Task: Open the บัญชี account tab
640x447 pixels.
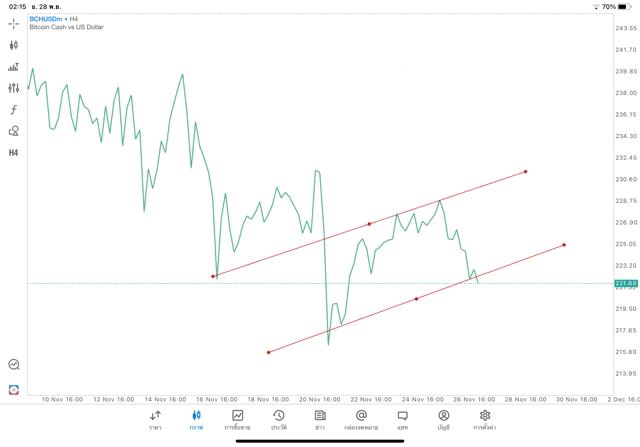Action: [x=443, y=419]
